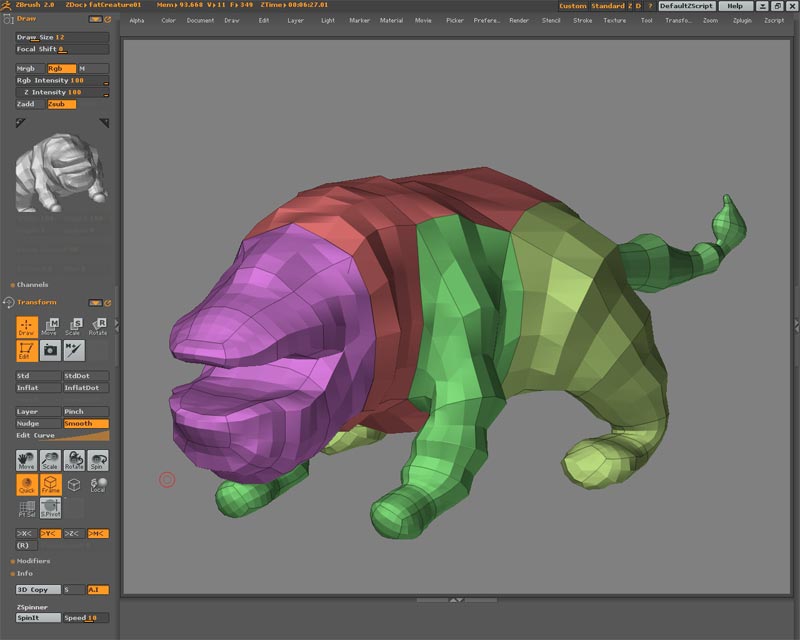
Task: Click the DefaultZScript button
Action: point(686,6)
